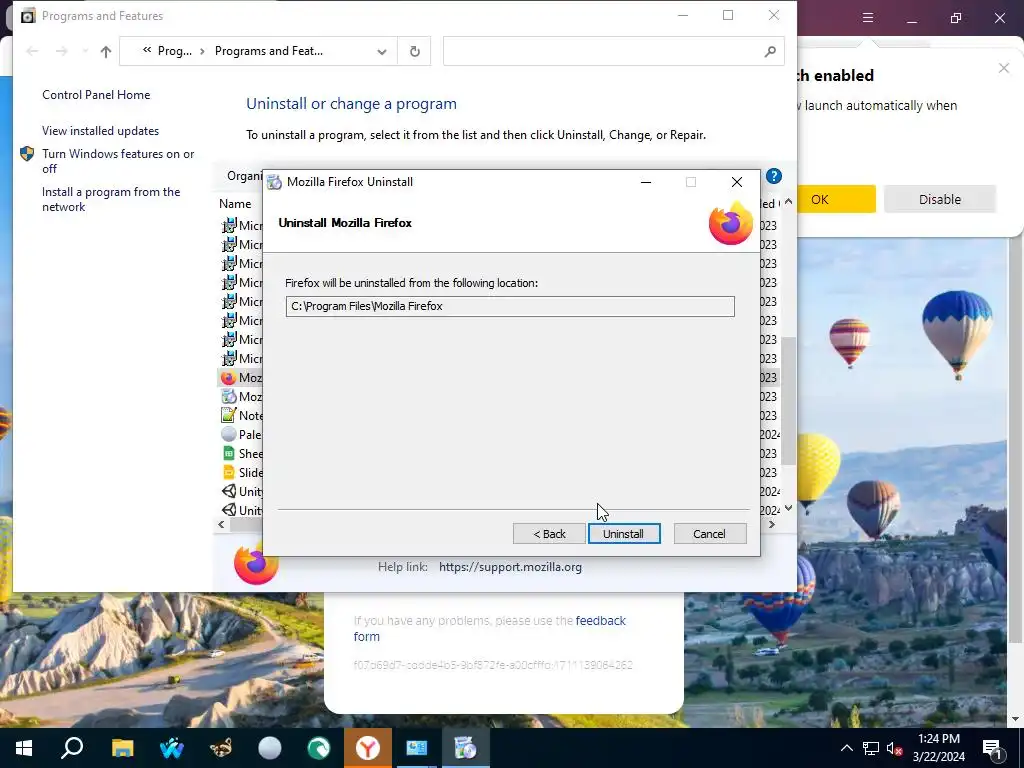Image resolution: width=1024 pixels, height=768 pixels.
Task: Click Install a program from the network
Action: click(111, 199)
